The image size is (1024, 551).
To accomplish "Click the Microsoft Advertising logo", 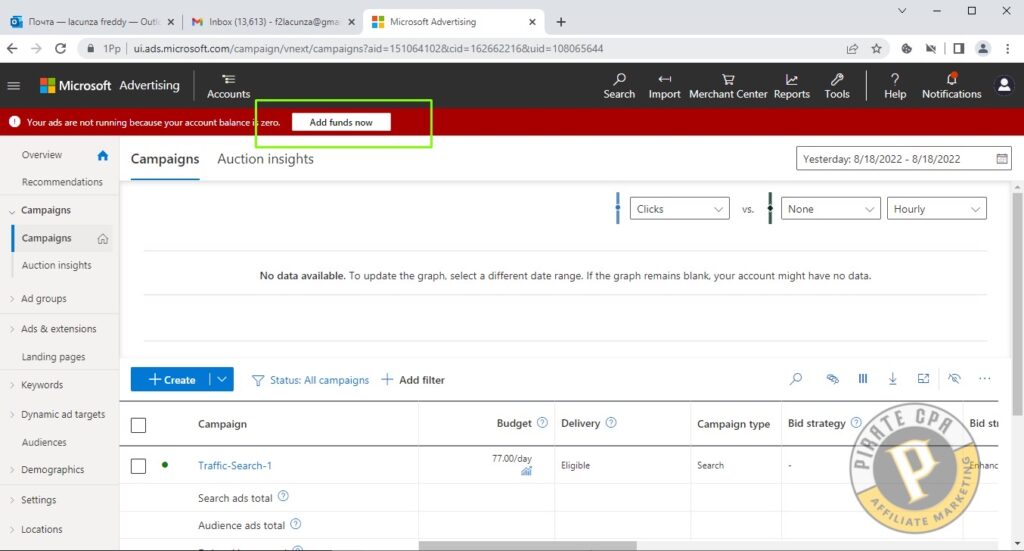I will point(110,86).
